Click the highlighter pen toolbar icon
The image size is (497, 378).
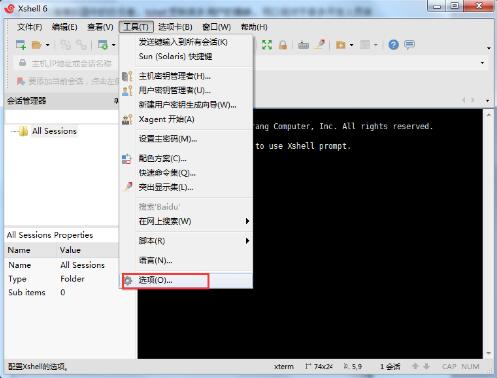pyautogui.click(x=320, y=44)
